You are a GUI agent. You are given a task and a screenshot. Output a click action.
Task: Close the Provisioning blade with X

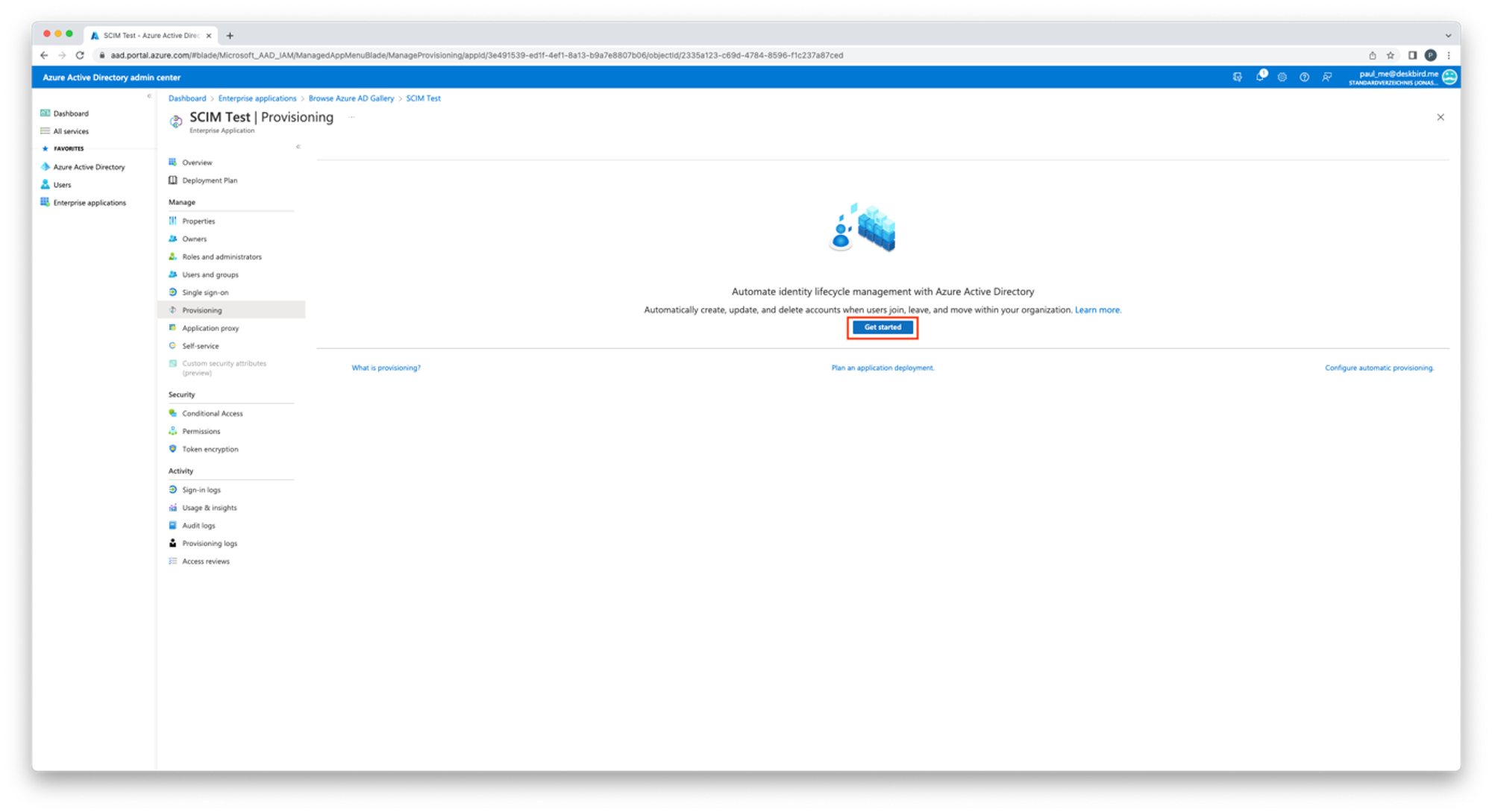[x=1441, y=117]
